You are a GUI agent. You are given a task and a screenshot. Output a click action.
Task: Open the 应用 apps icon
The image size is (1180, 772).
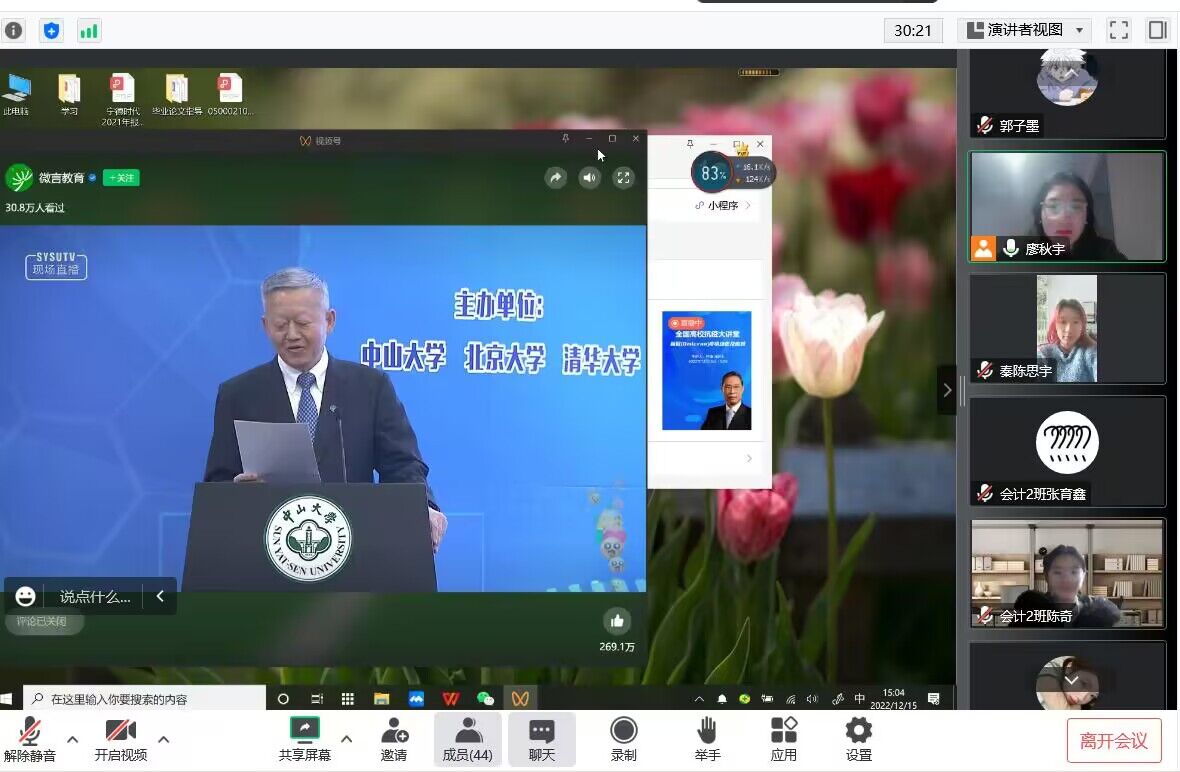point(783,732)
